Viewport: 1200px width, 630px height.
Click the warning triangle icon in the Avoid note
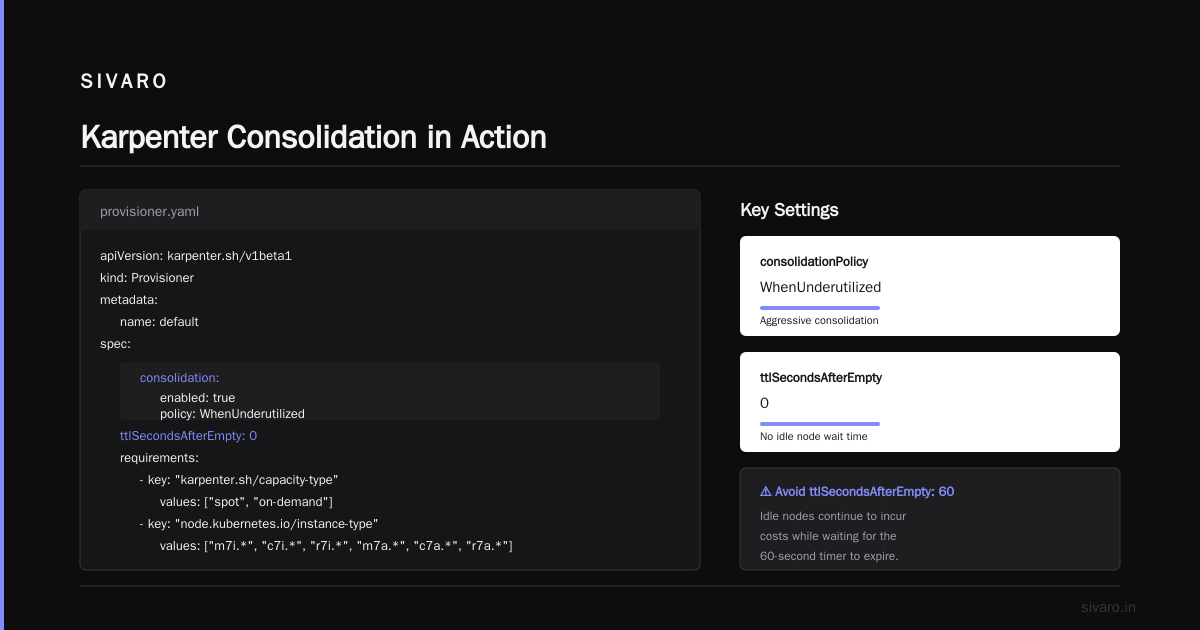tap(766, 492)
